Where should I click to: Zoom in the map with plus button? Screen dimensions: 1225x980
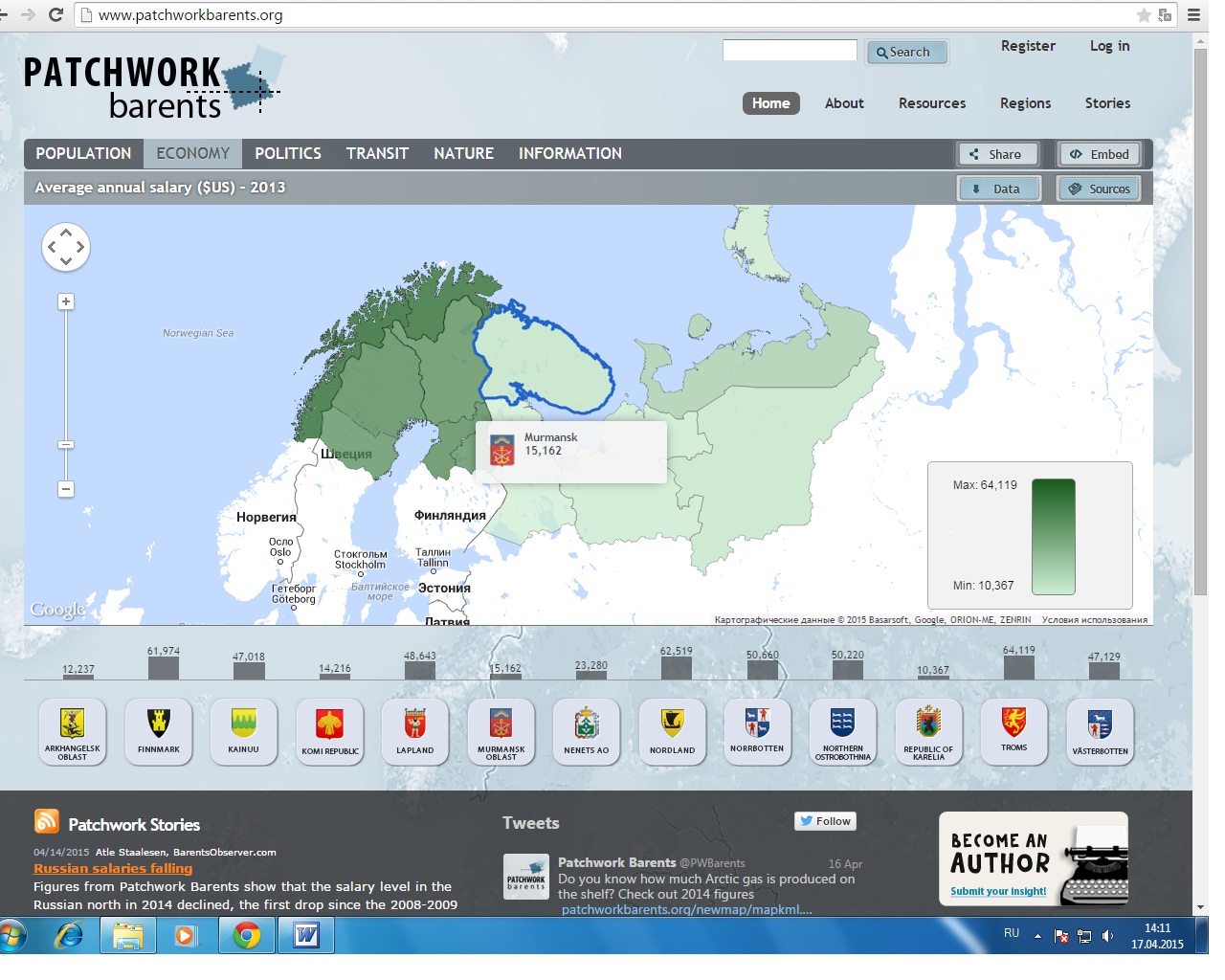coord(66,301)
